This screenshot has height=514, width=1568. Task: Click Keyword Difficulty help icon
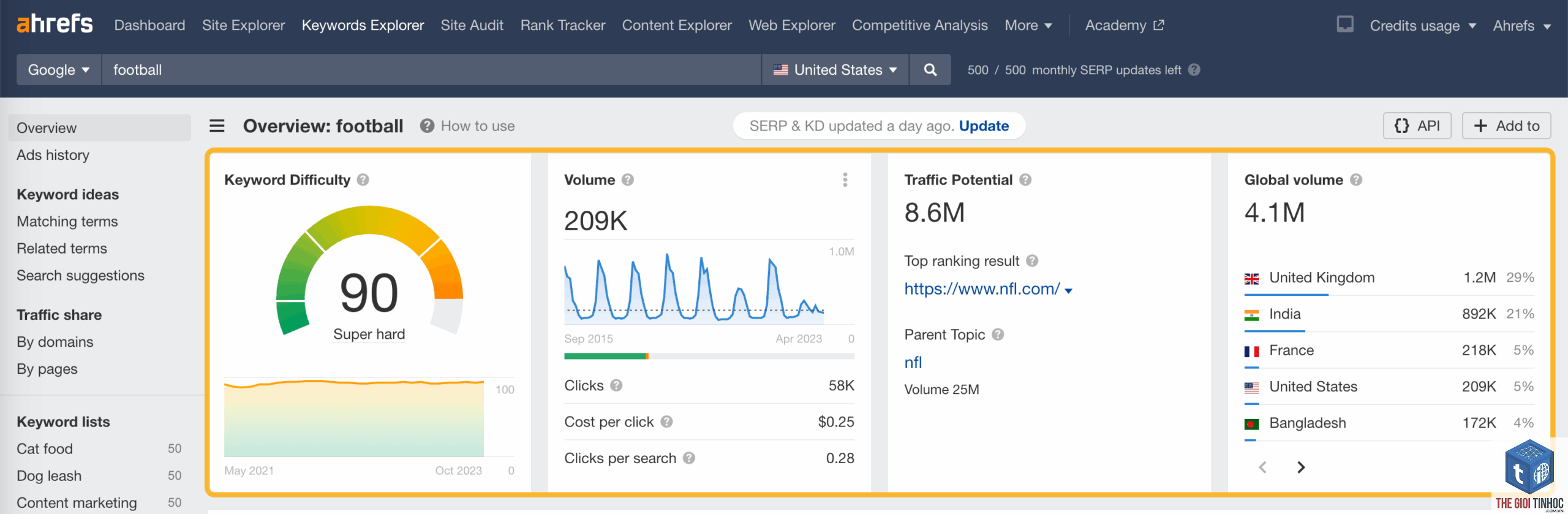point(363,180)
